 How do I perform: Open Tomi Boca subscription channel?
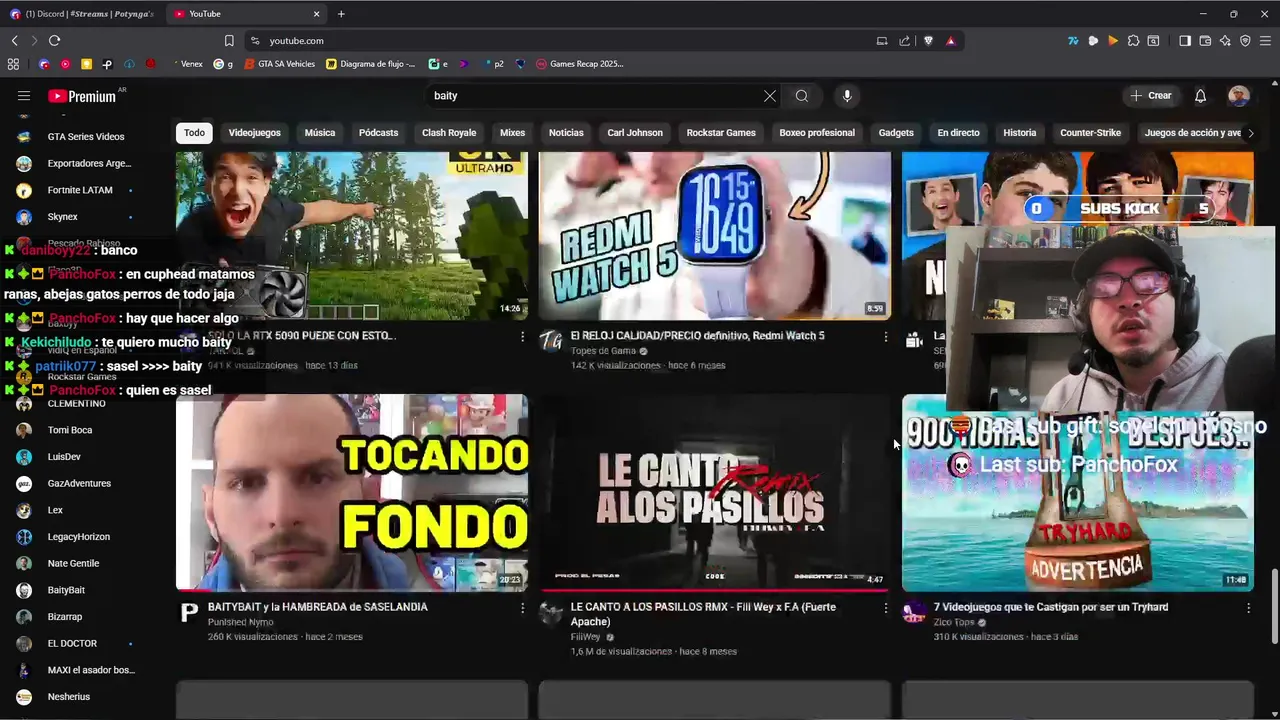tap(70, 430)
